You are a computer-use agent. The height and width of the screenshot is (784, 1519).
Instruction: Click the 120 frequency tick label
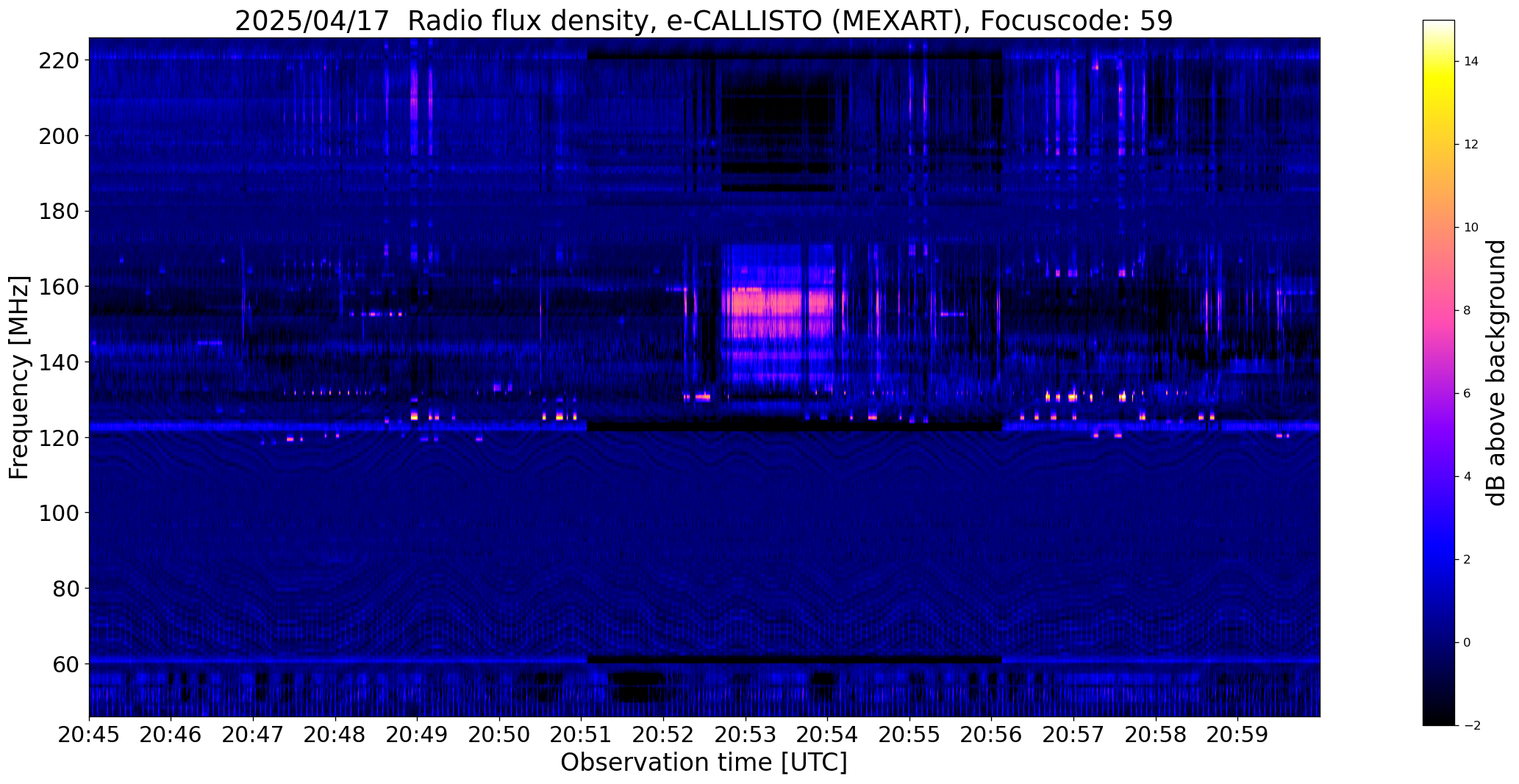[60, 438]
